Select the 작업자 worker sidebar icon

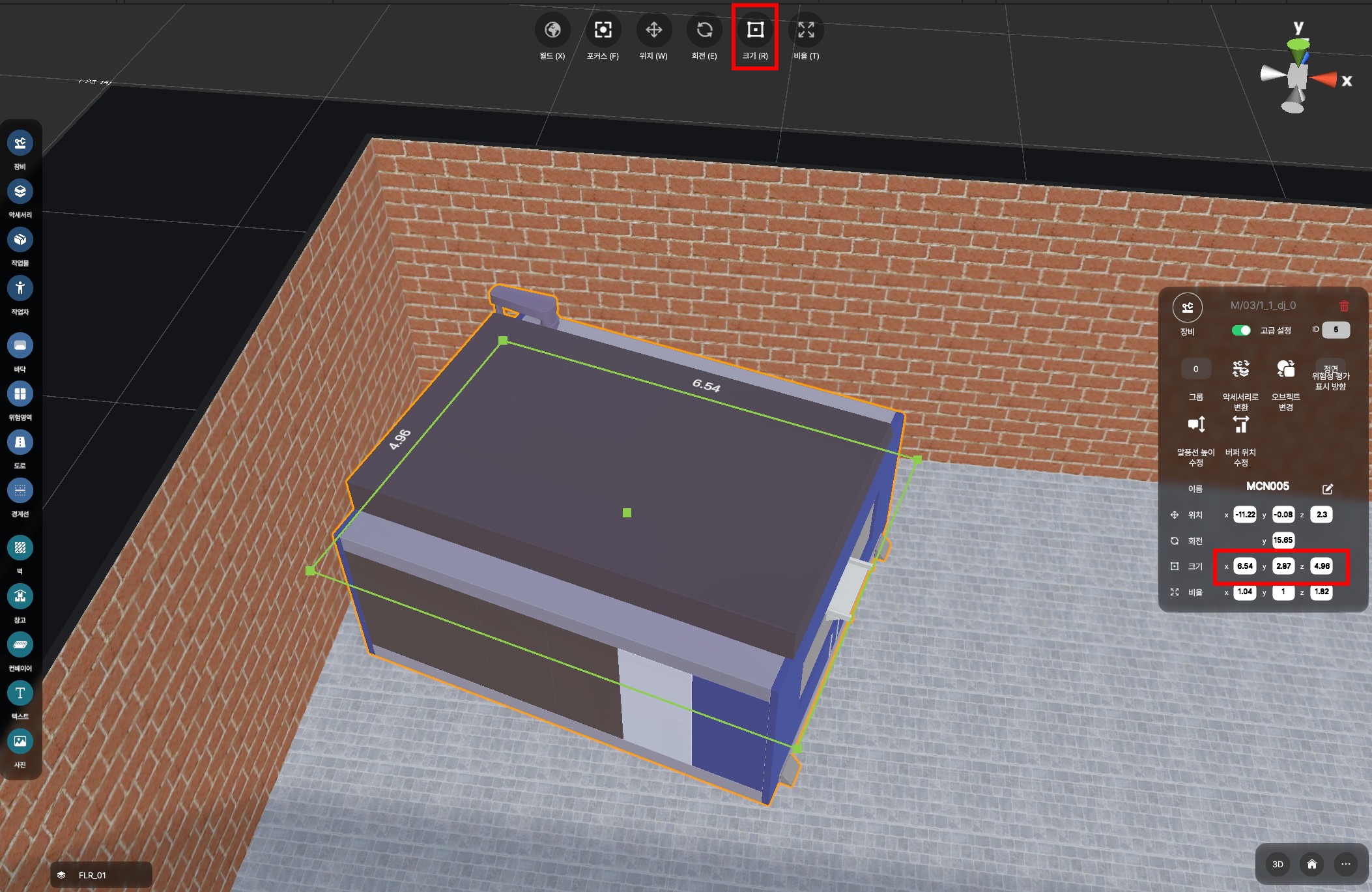pos(20,288)
